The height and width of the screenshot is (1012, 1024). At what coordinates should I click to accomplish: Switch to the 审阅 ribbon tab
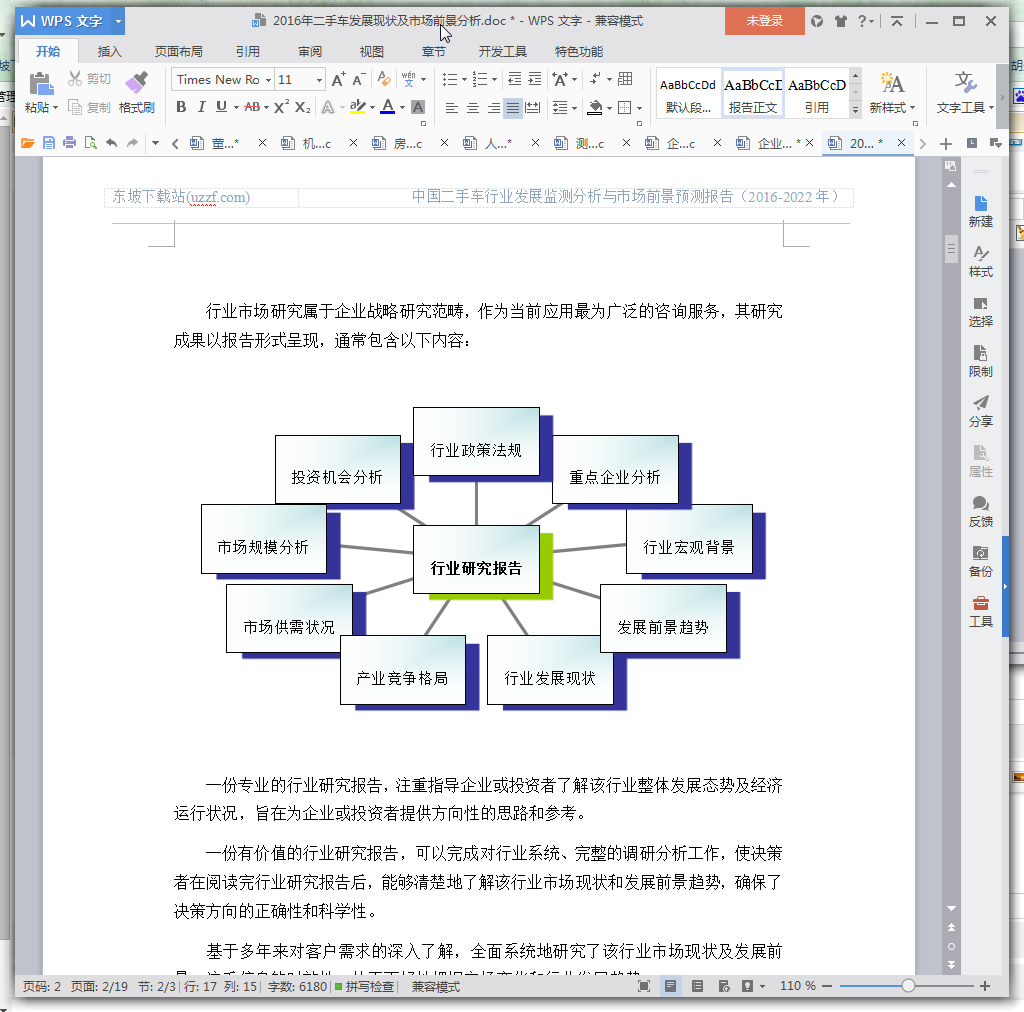pos(310,52)
